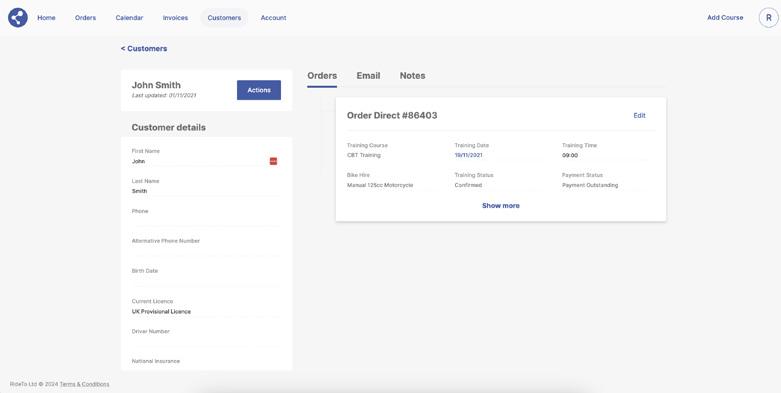Click the Confirmed training status value
Image resolution: width=781 pixels, height=393 pixels.
tap(468, 185)
